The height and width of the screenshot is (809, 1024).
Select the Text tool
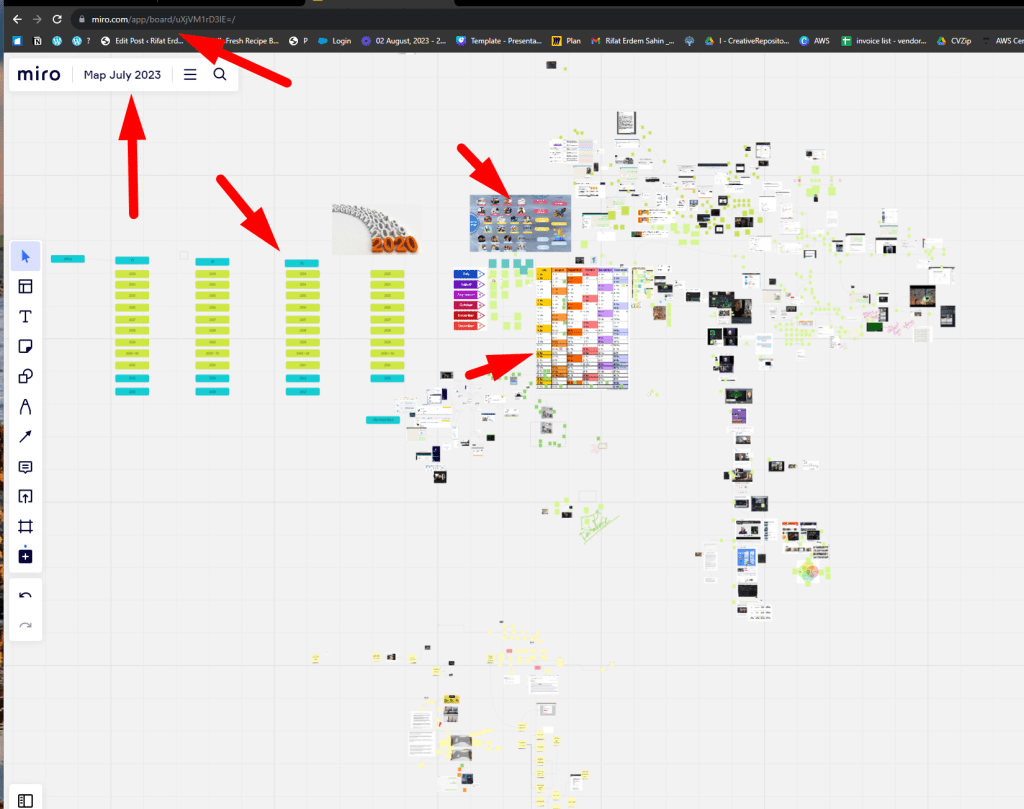tap(25, 316)
